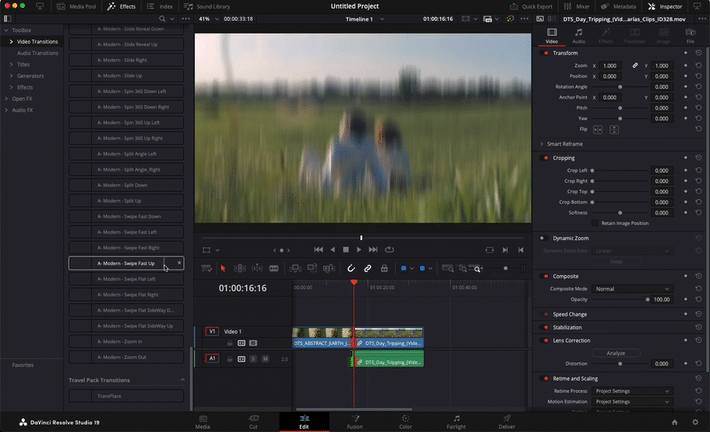Viewport: 710px width, 432px height.
Task: Choose the Dynamic Trim Mode tool
Action: (257, 269)
